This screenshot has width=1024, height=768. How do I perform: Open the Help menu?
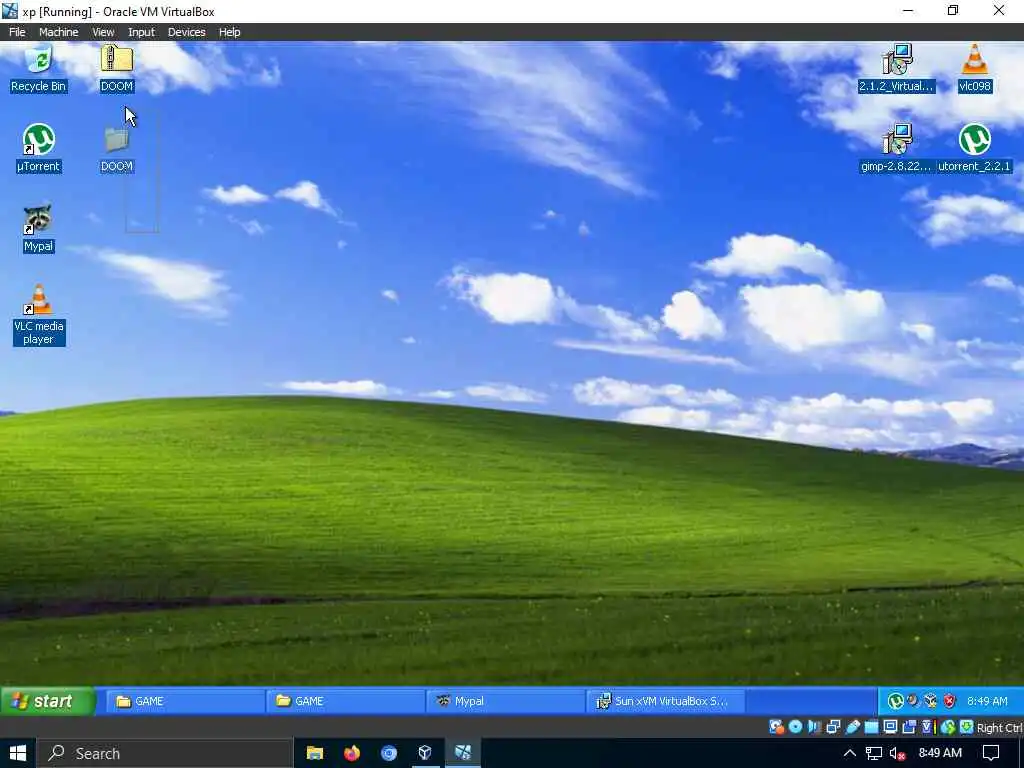229,32
